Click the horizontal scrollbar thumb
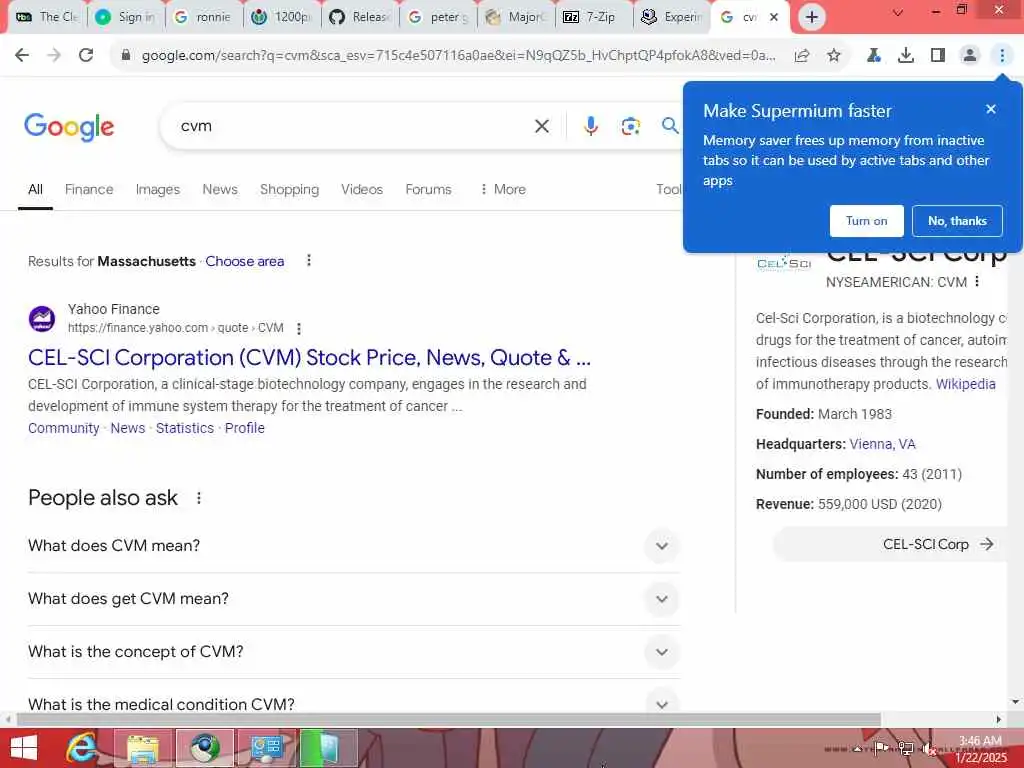Viewport: 1024px width, 768px height. 449,720
